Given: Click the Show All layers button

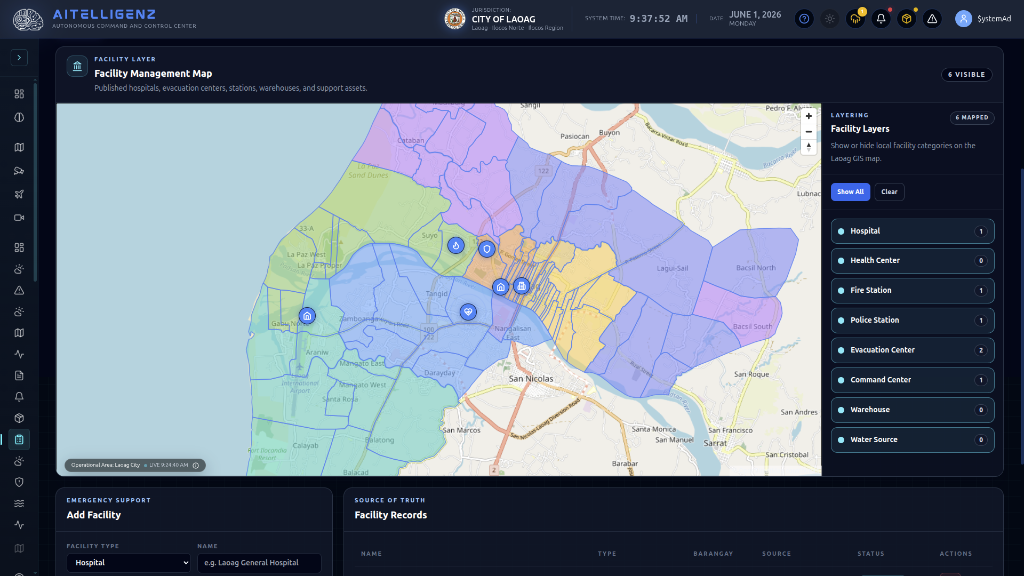Looking at the screenshot, I should [x=850, y=192].
